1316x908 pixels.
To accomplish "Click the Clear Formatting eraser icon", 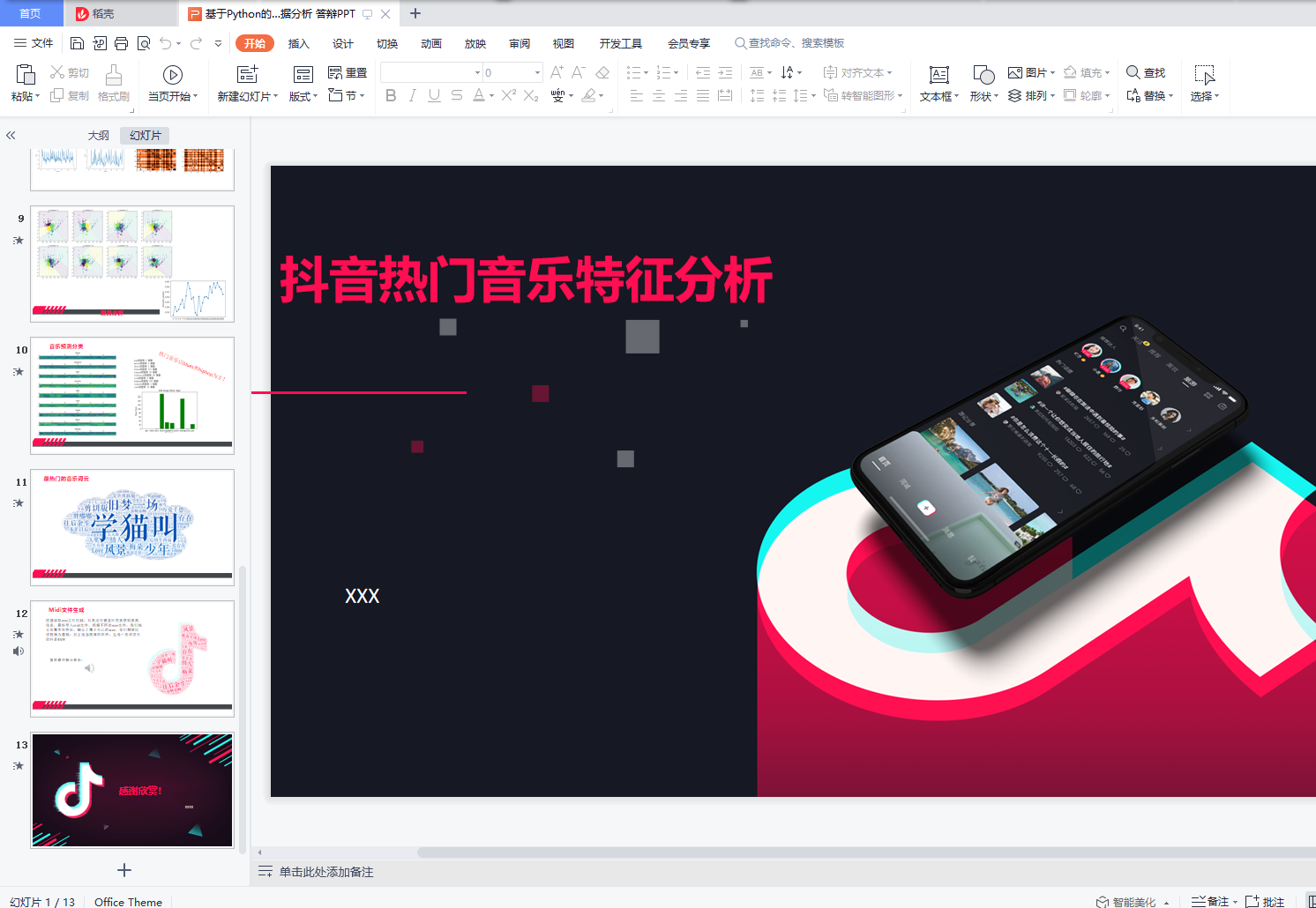I will tap(602, 72).
